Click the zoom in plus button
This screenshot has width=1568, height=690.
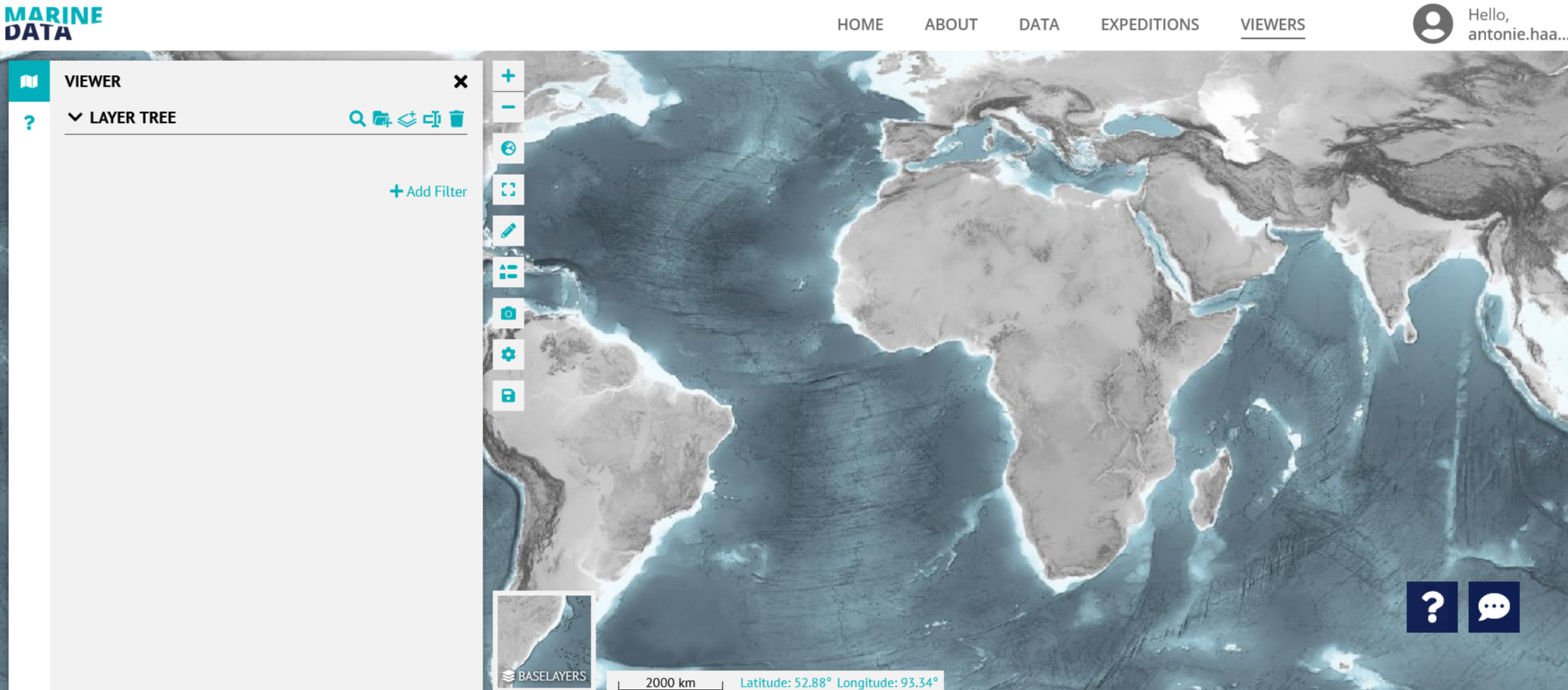[x=508, y=76]
